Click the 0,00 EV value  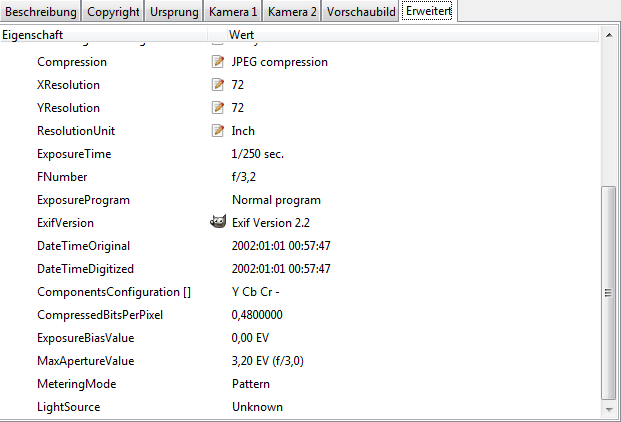click(250, 338)
